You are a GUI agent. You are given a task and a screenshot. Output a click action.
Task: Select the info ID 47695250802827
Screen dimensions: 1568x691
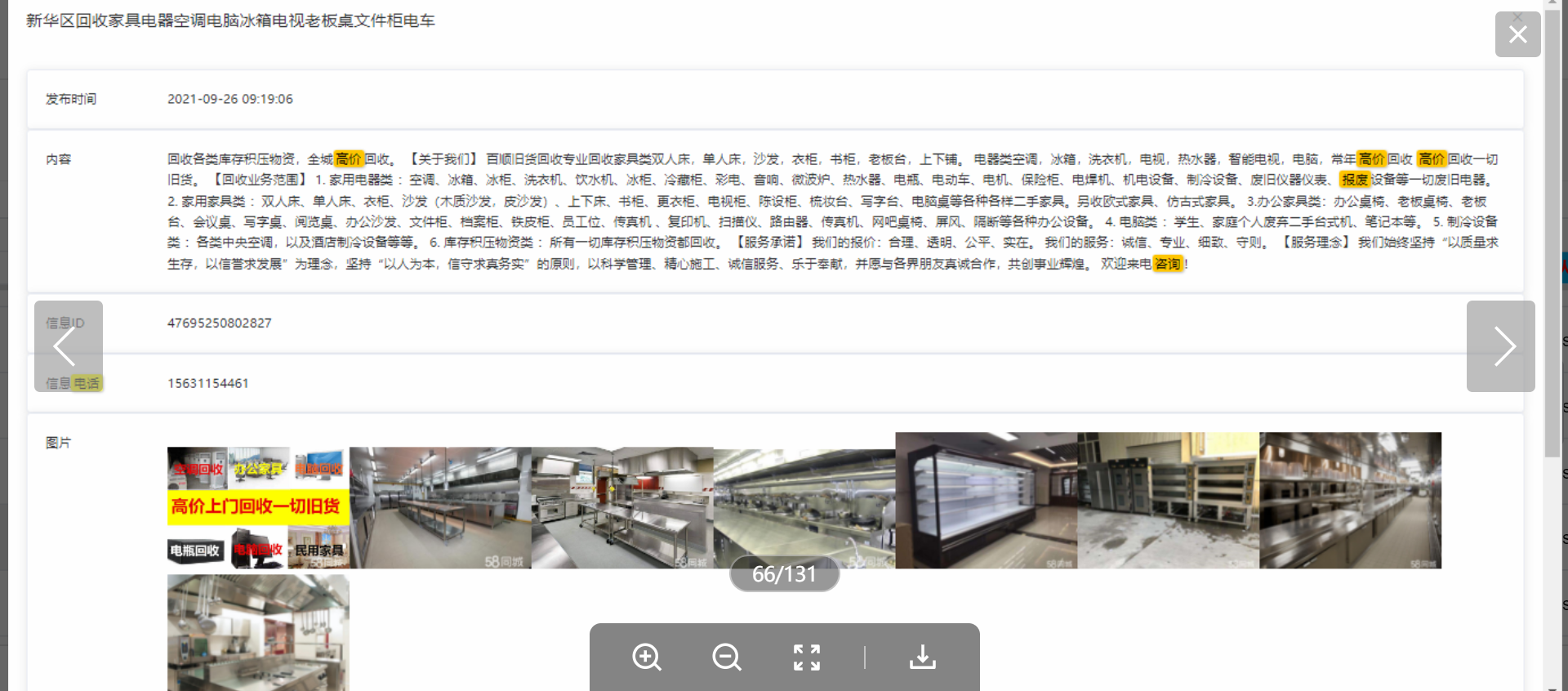click(x=220, y=323)
